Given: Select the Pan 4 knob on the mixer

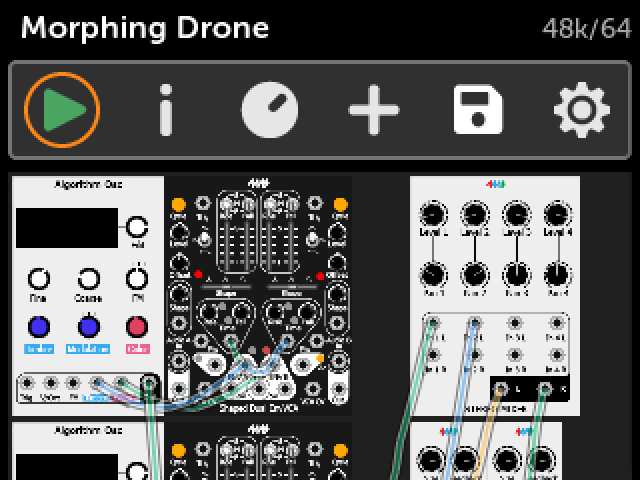Looking at the screenshot, I should click(557, 275).
